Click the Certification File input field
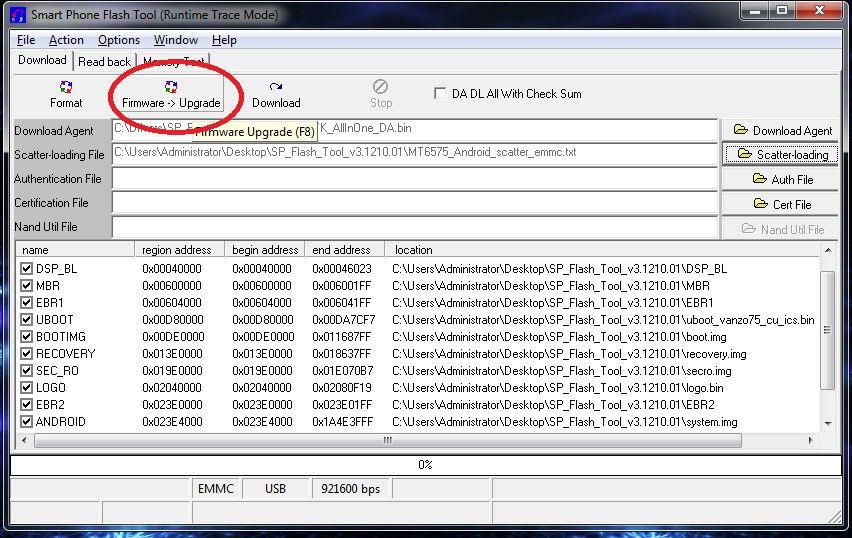The image size is (852, 538). [415, 203]
